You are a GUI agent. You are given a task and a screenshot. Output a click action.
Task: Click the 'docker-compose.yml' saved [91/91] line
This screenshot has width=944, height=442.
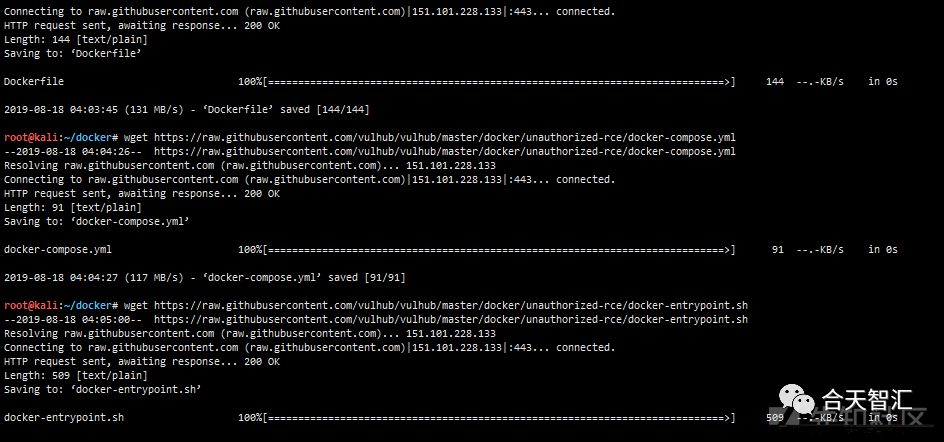point(205,278)
